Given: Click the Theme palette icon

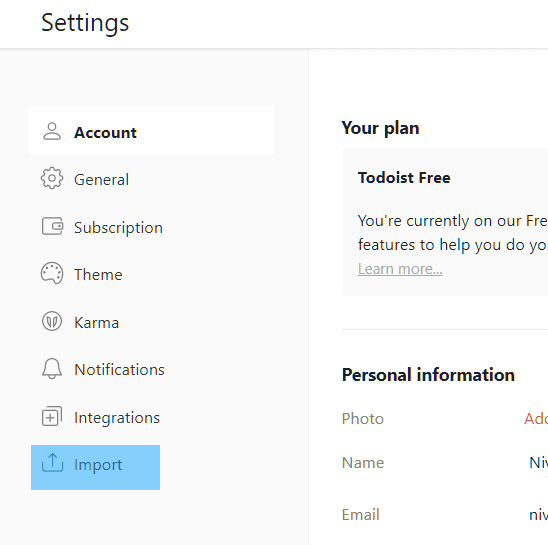Looking at the screenshot, I should pyautogui.click(x=52, y=273).
